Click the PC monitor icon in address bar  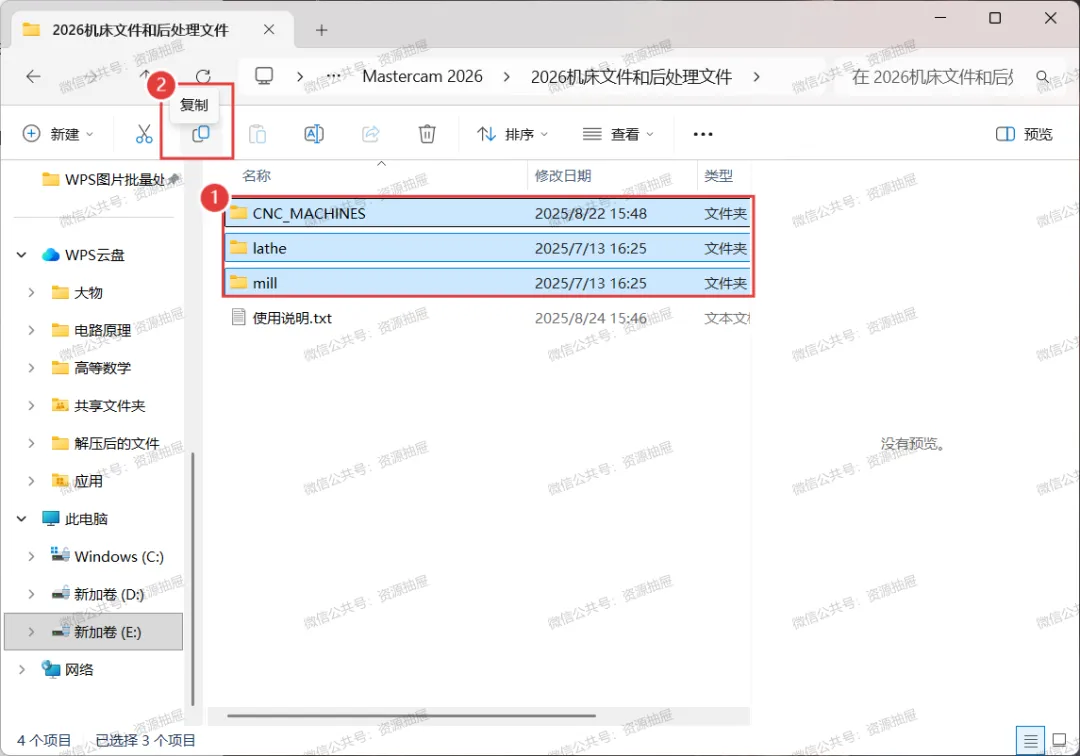(264, 76)
